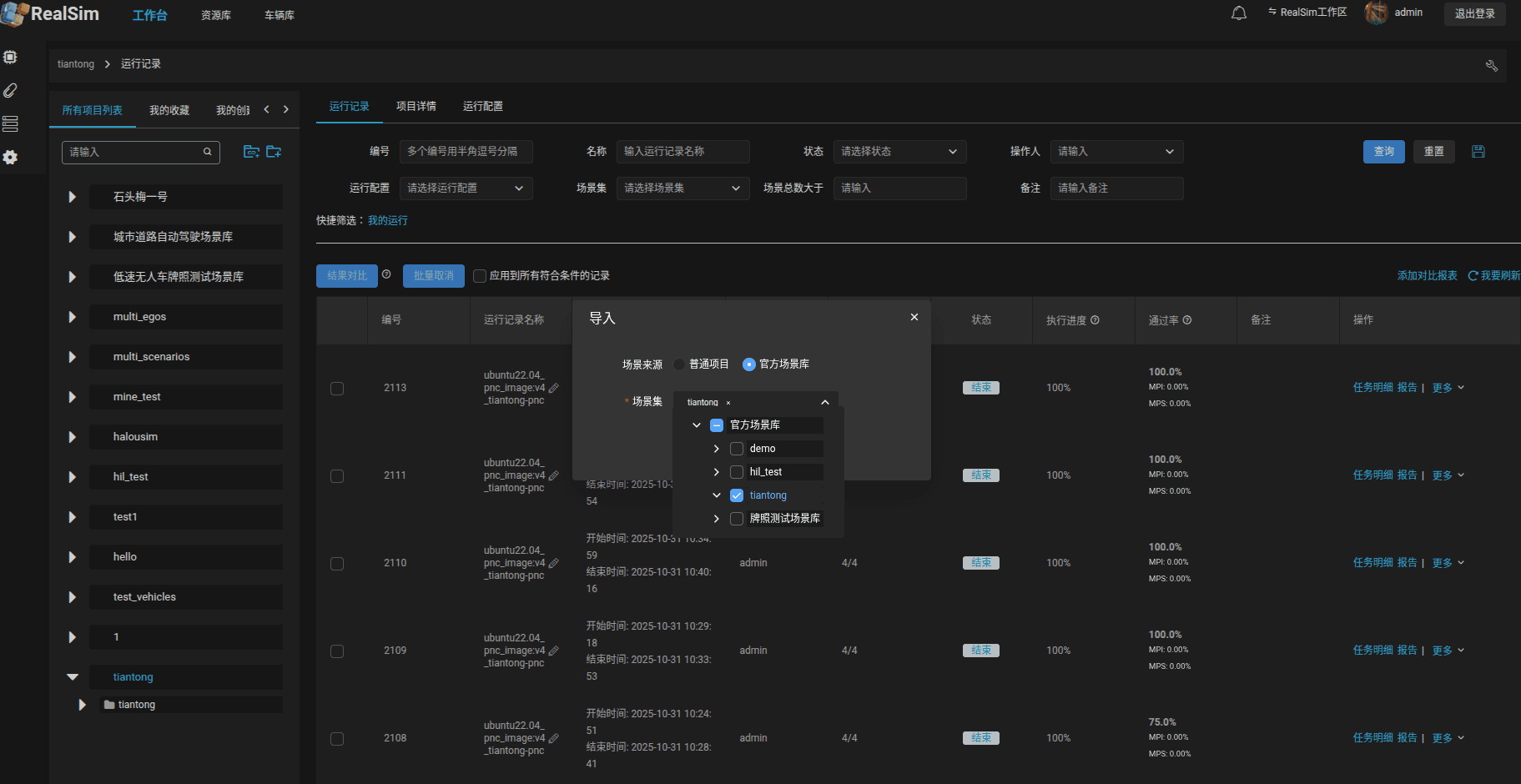Click the new folder icon in project panel

[x=274, y=151]
